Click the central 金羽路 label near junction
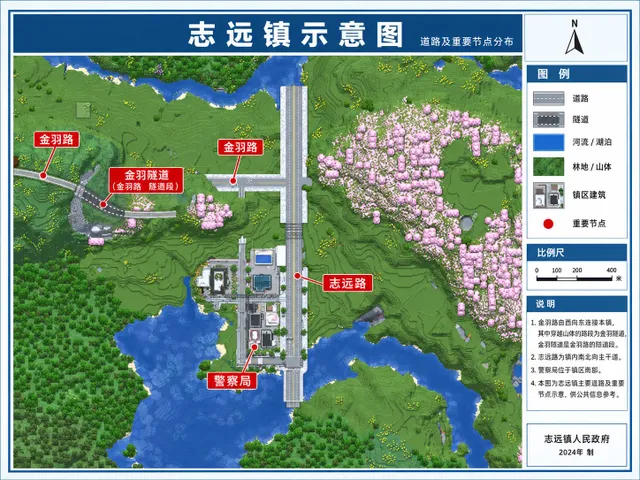Image resolution: width=640 pixels, height=480 pixels. (240, 147)
